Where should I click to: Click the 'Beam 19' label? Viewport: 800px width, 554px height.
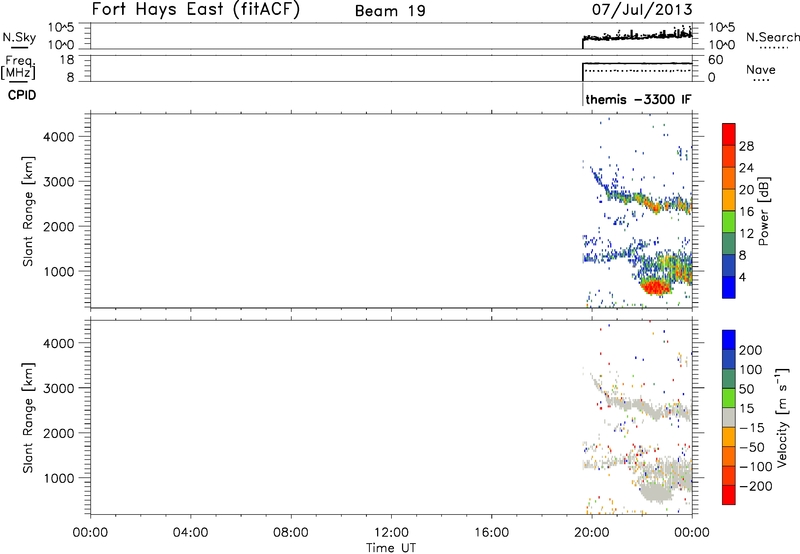(390, 11)
